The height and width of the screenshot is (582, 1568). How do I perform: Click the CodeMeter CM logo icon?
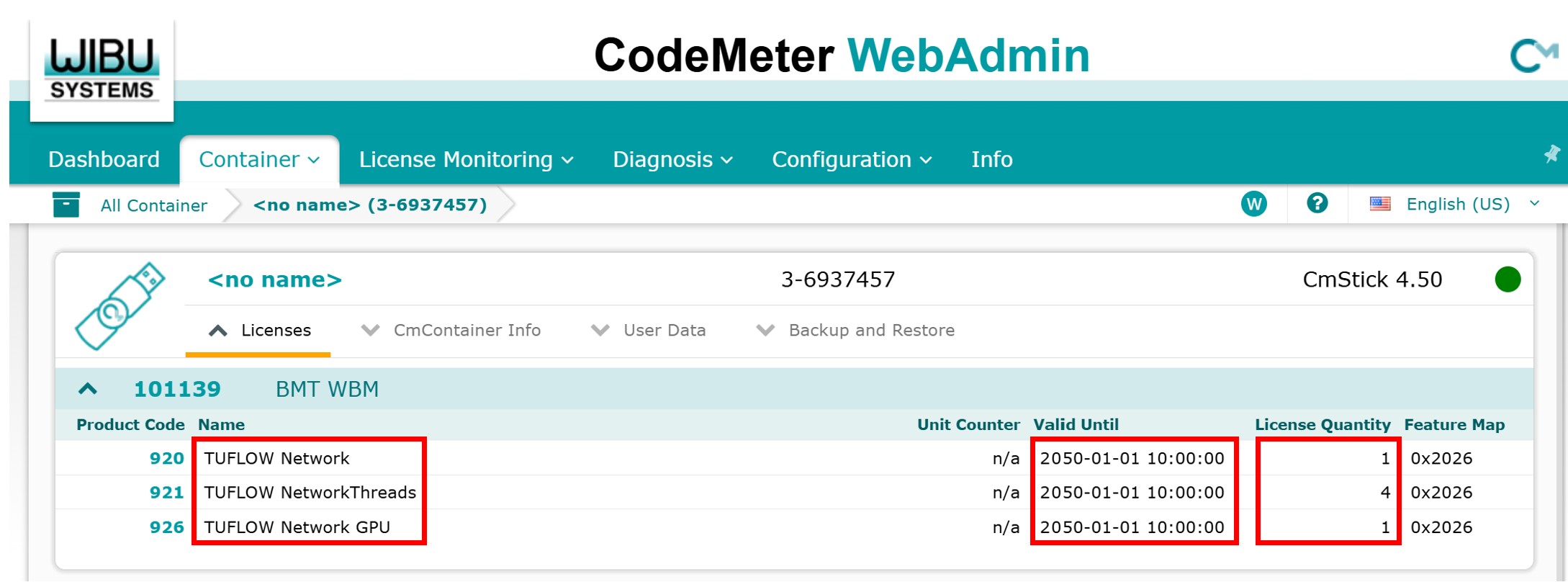[1533, 56]
